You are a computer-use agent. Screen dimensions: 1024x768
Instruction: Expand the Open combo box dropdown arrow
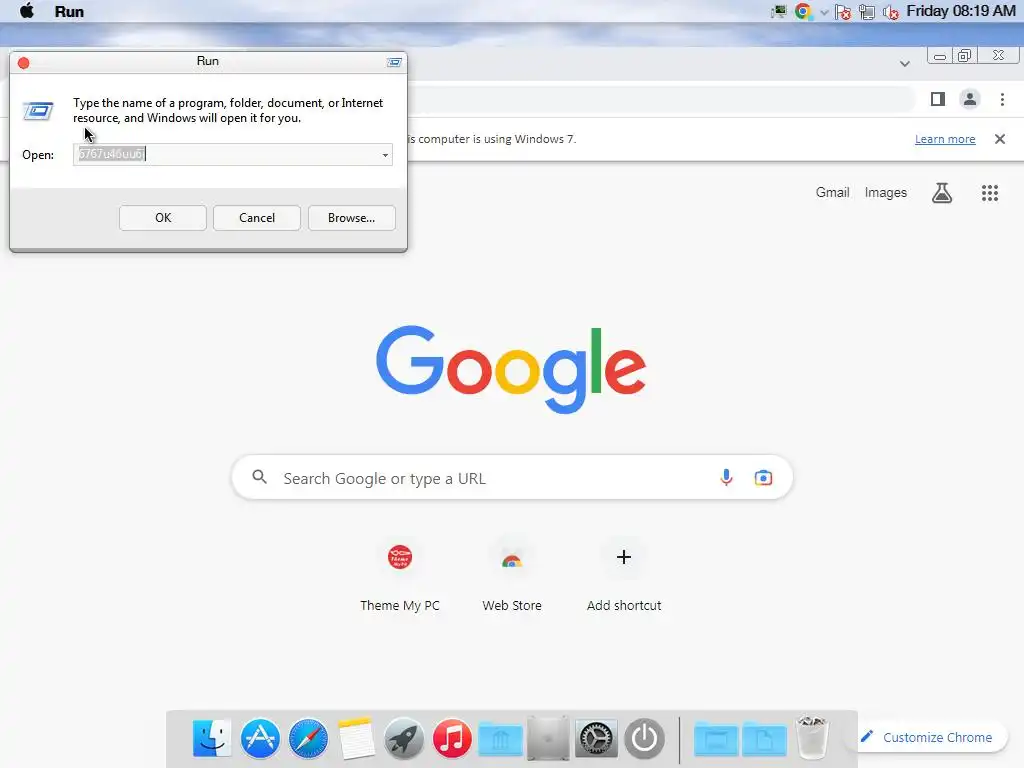tap(385, 155)
